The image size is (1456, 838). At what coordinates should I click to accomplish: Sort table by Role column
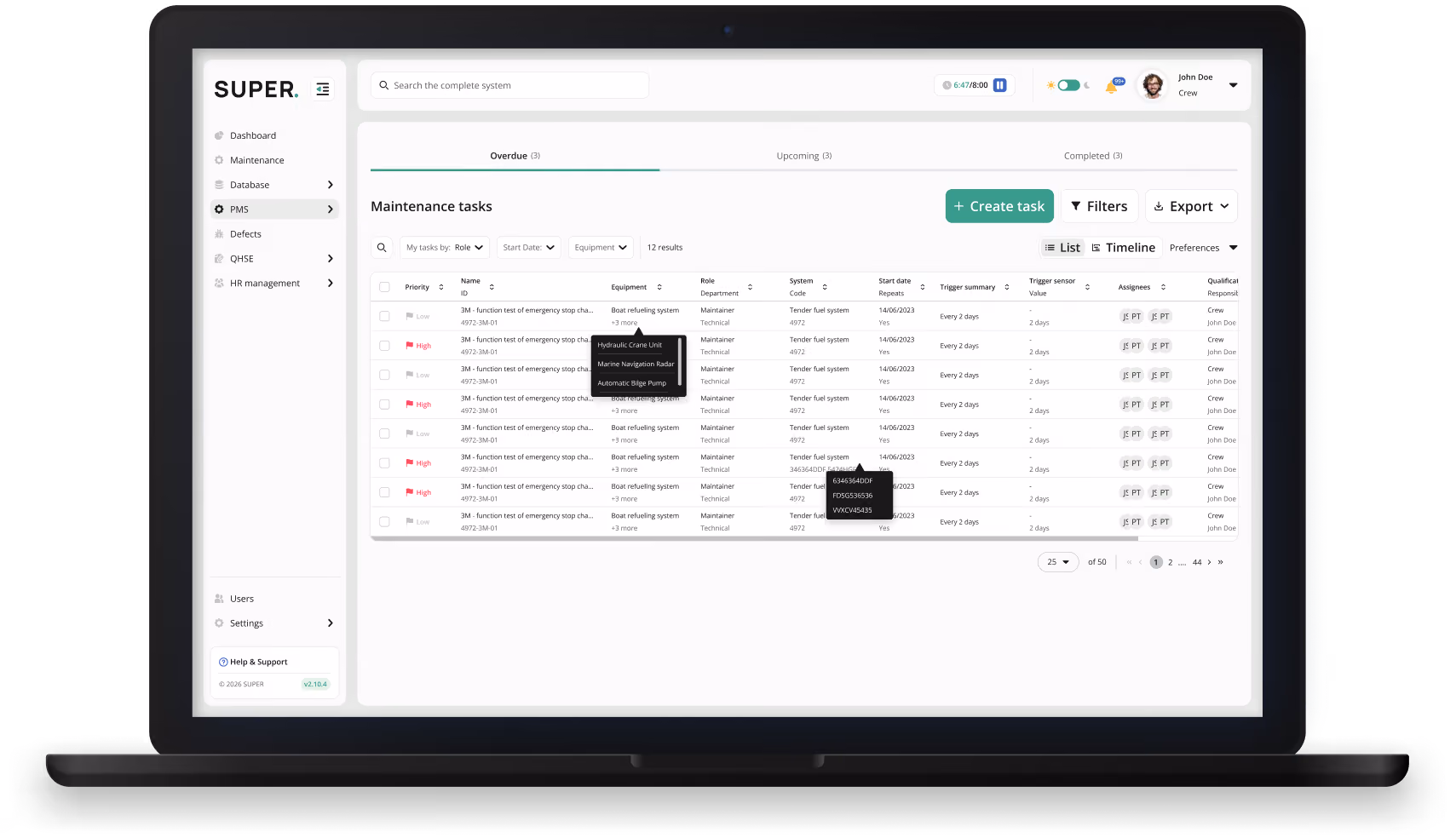coord(750,287)
